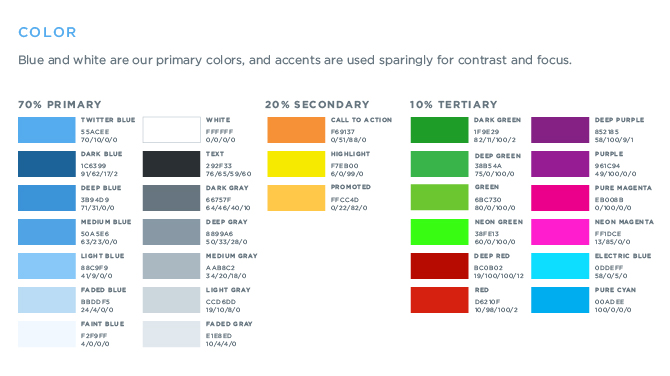Select the White color swatch
670x376 pixels.
click(x=171, y=130)
